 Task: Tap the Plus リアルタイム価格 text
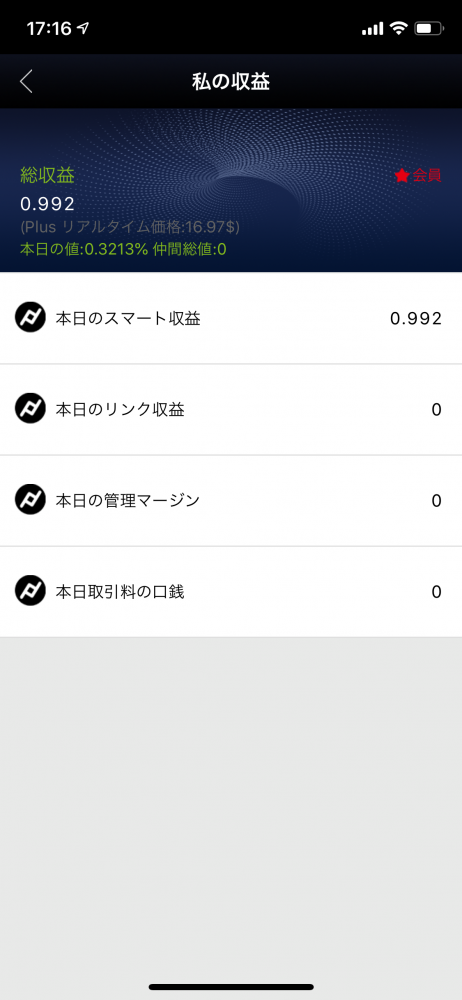pos(130,227)
